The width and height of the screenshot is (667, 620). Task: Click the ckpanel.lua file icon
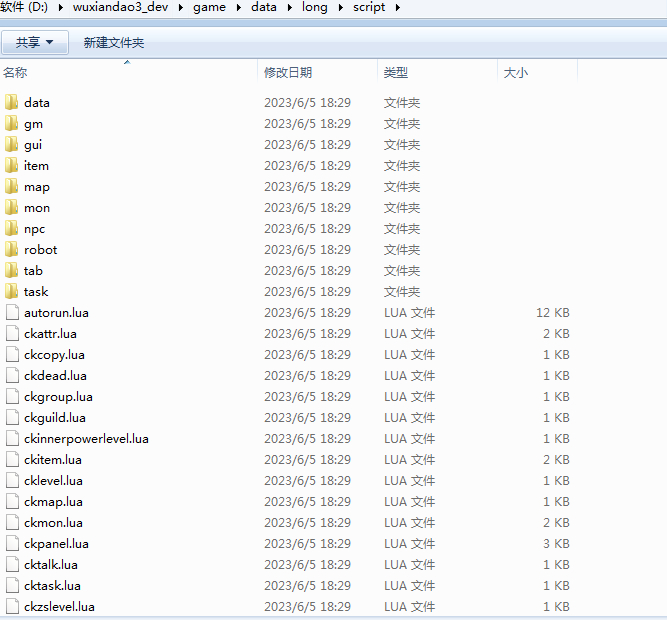pyautogui.click(x=12, y=543)
